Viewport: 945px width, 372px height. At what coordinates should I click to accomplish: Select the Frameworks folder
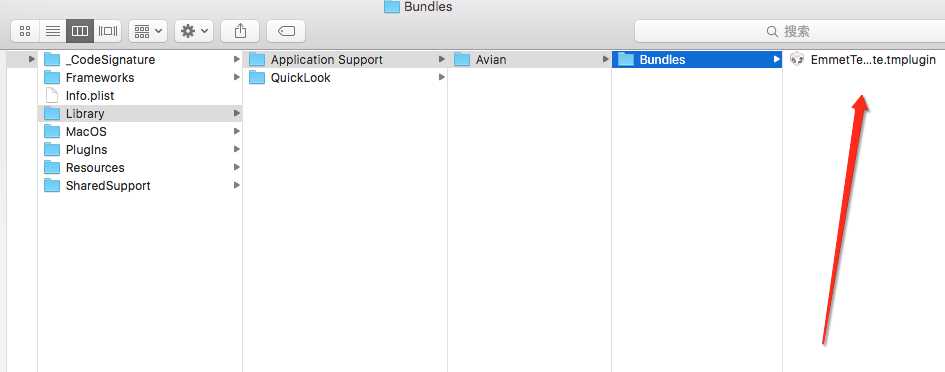(x=140, y=78)
